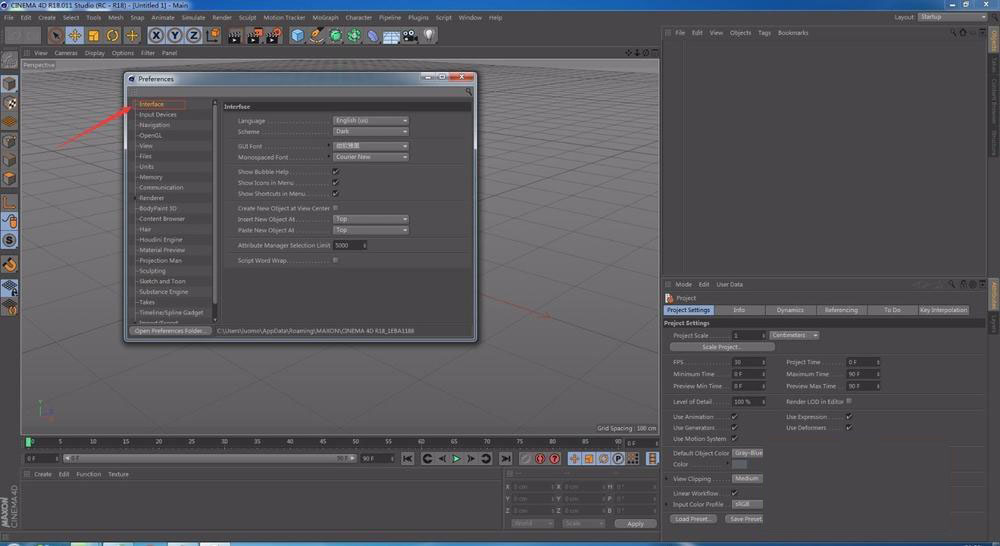Switch to the Dynamics tab
This screenshot has height=546, width=1000.
click(x=790, y=310)
